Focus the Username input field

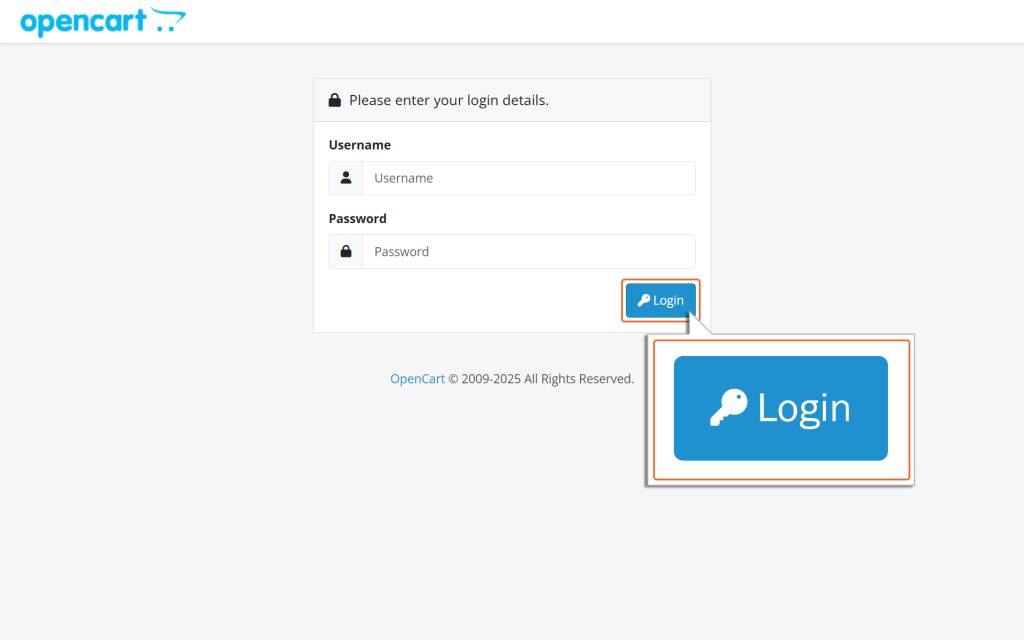pyautogui.click(x=528, y=178)
